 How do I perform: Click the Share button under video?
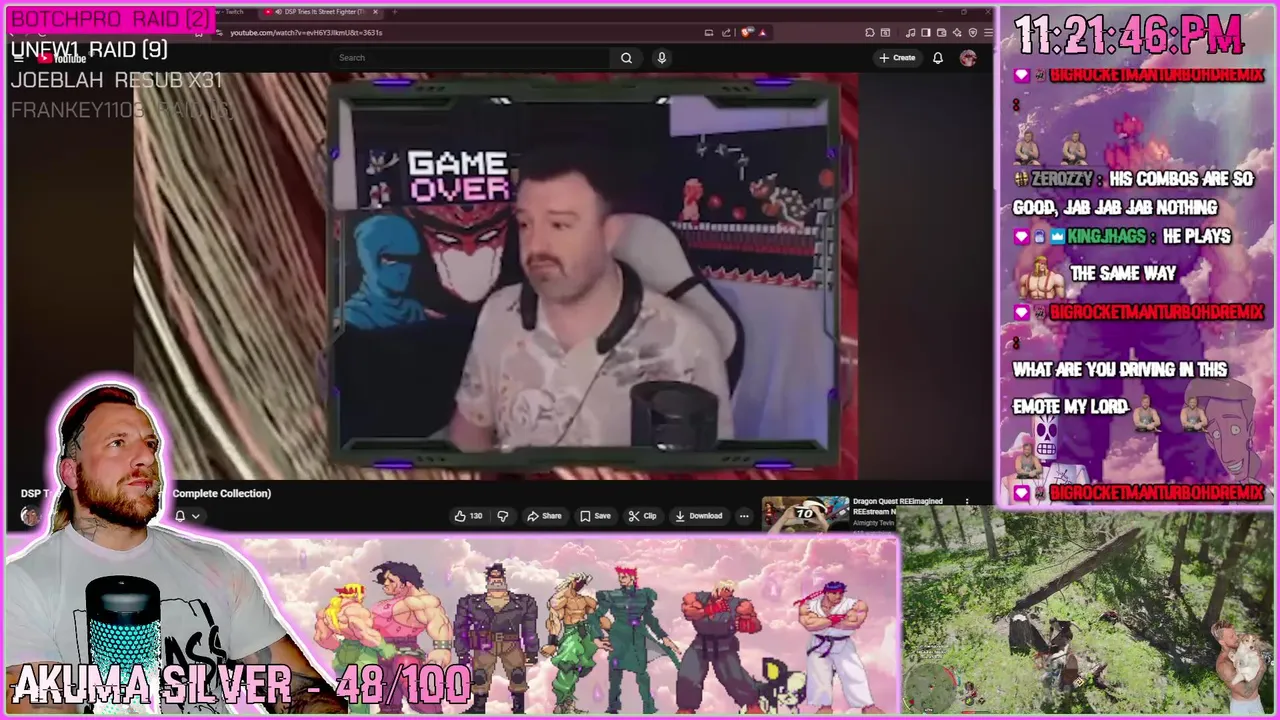click(x=544, y=516)
